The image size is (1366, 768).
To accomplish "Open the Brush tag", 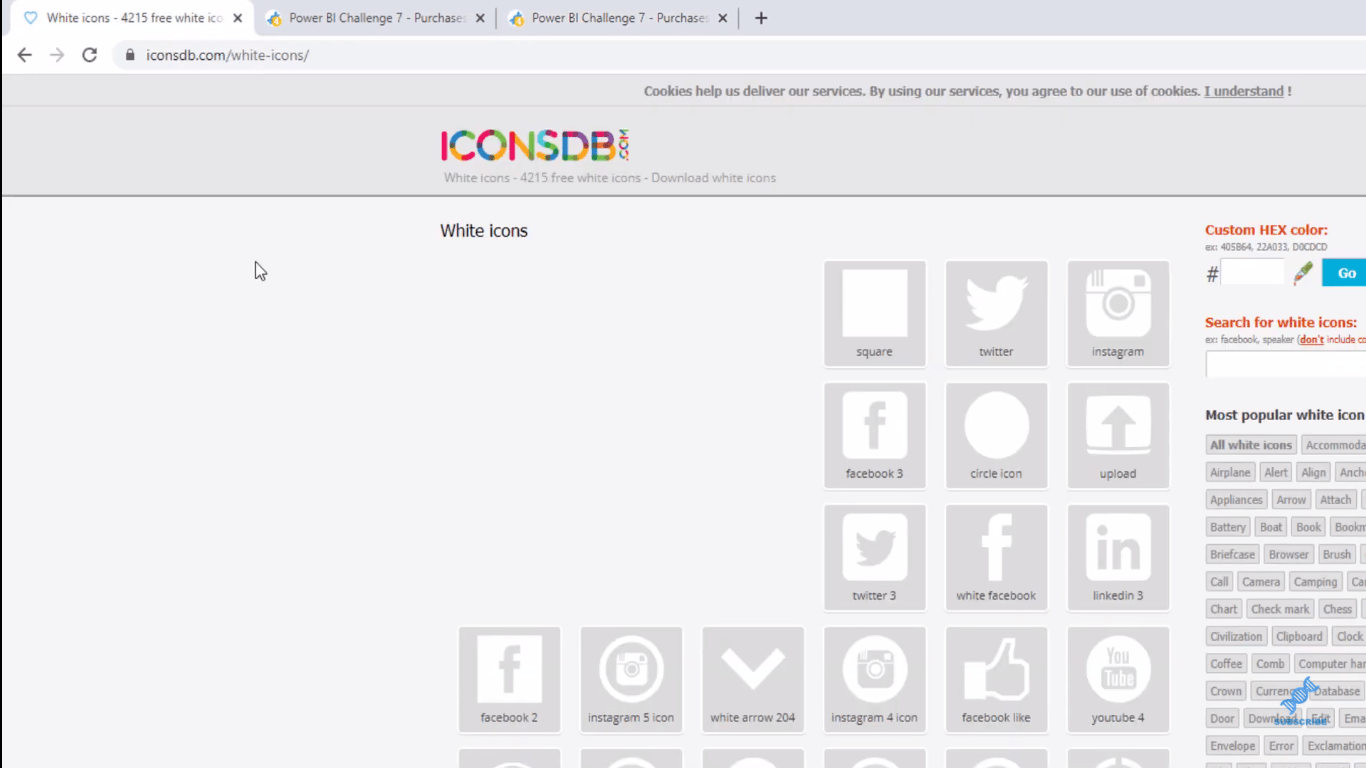I will tap(1337, 554).
